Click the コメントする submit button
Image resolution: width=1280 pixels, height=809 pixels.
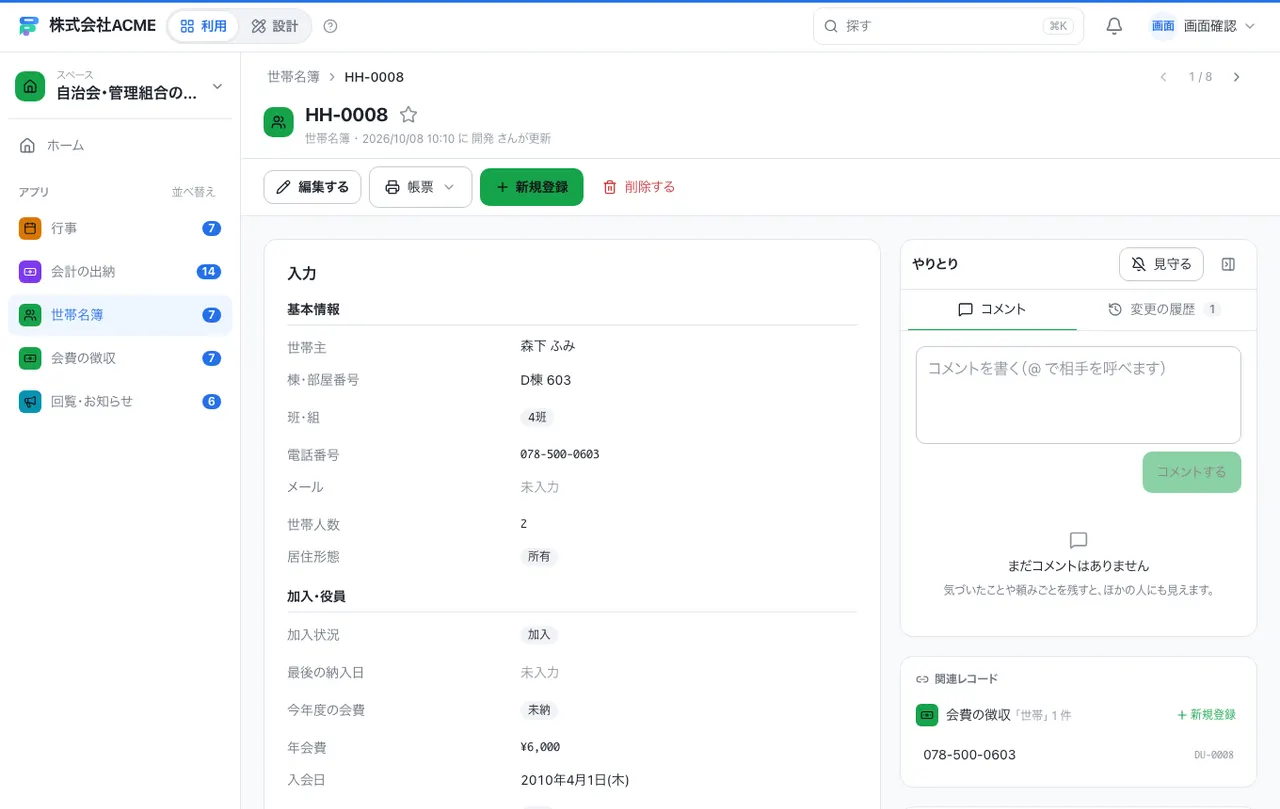click(1191, 472)
